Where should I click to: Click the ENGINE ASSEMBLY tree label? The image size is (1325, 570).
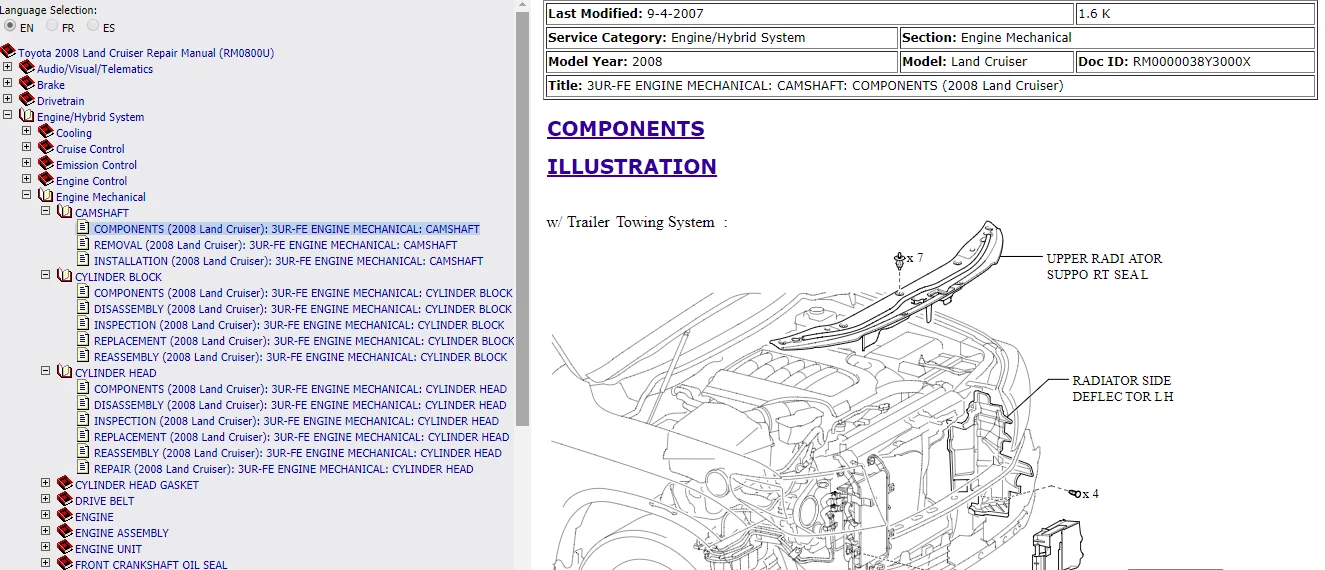[x=122, y=533]
